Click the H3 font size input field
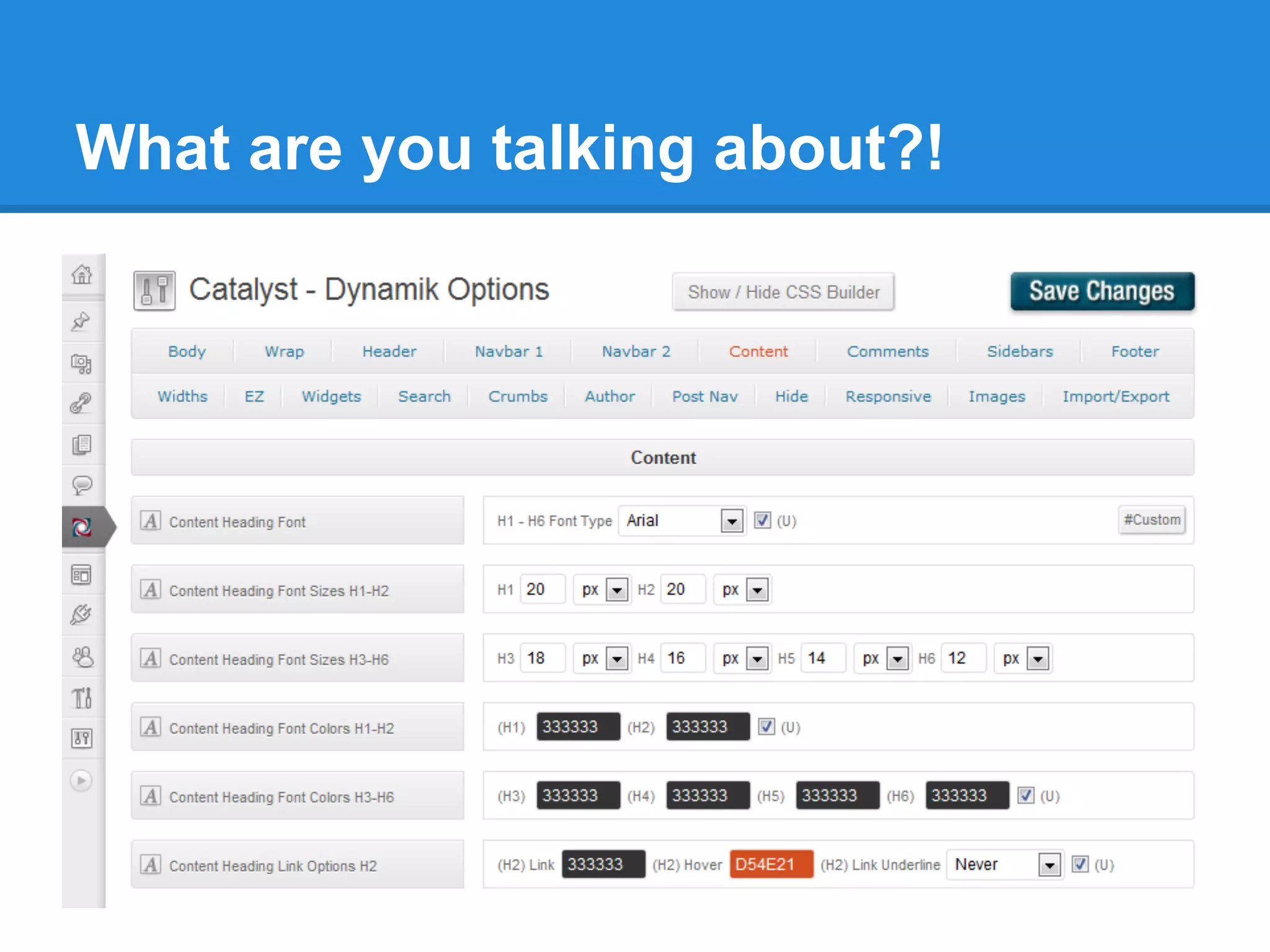Image resolution: width=1270 pixels, height=952 pixels. coord(543,658)
